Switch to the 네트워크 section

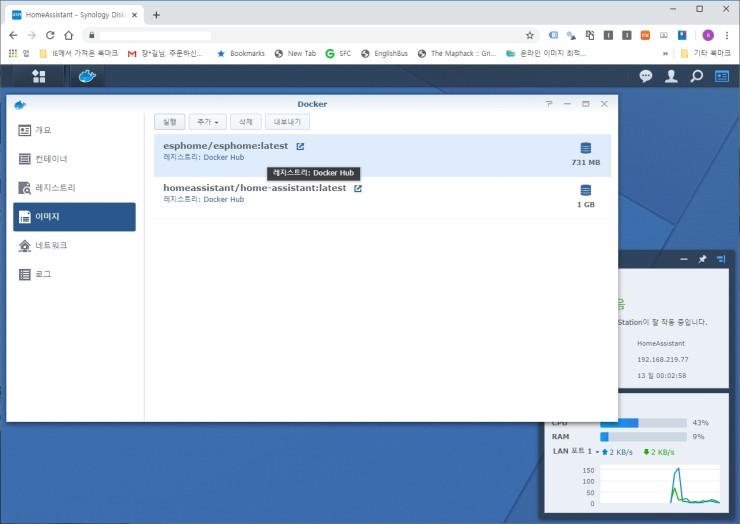(74, 245)
